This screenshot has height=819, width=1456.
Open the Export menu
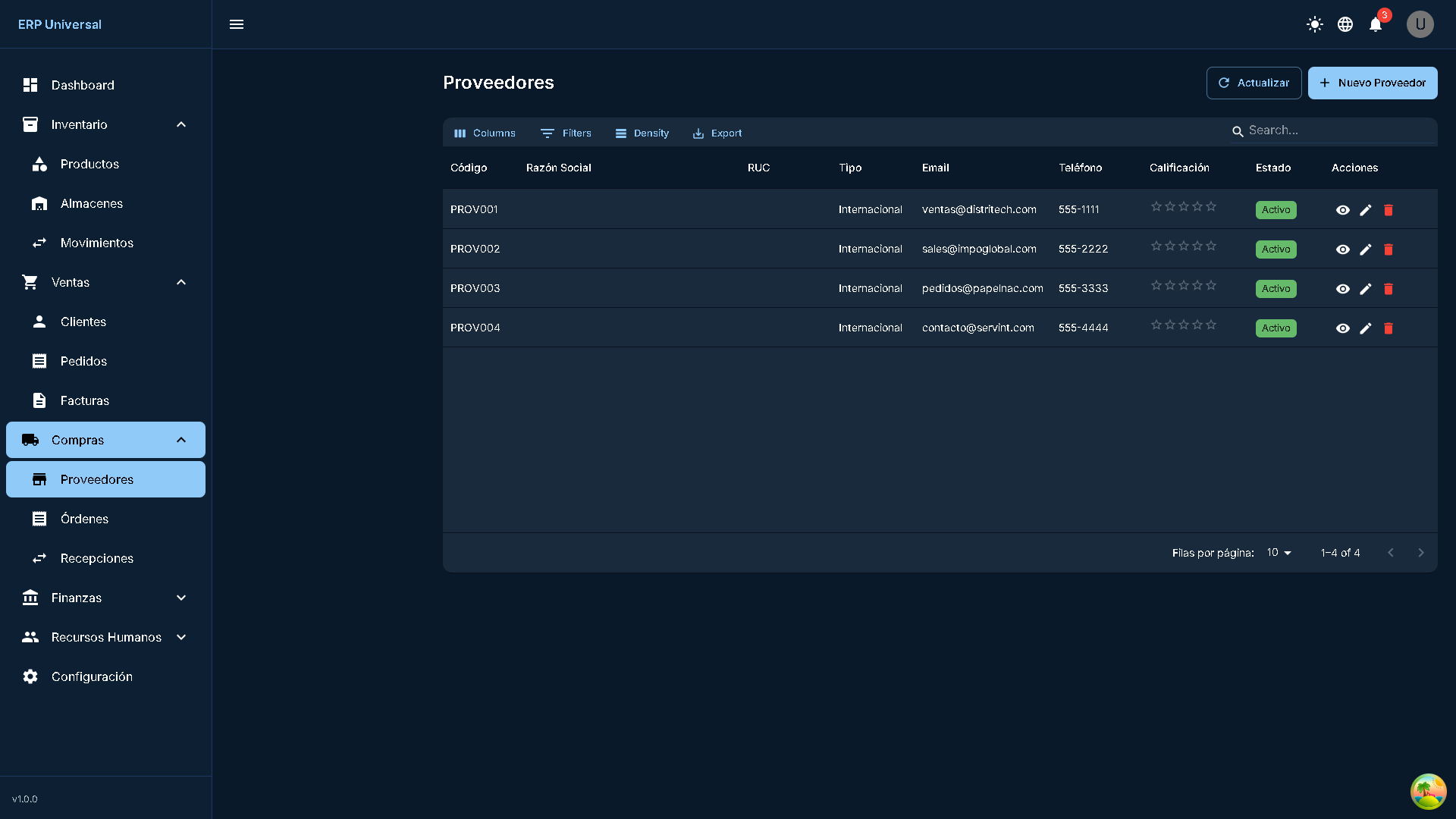click(717, 133)
